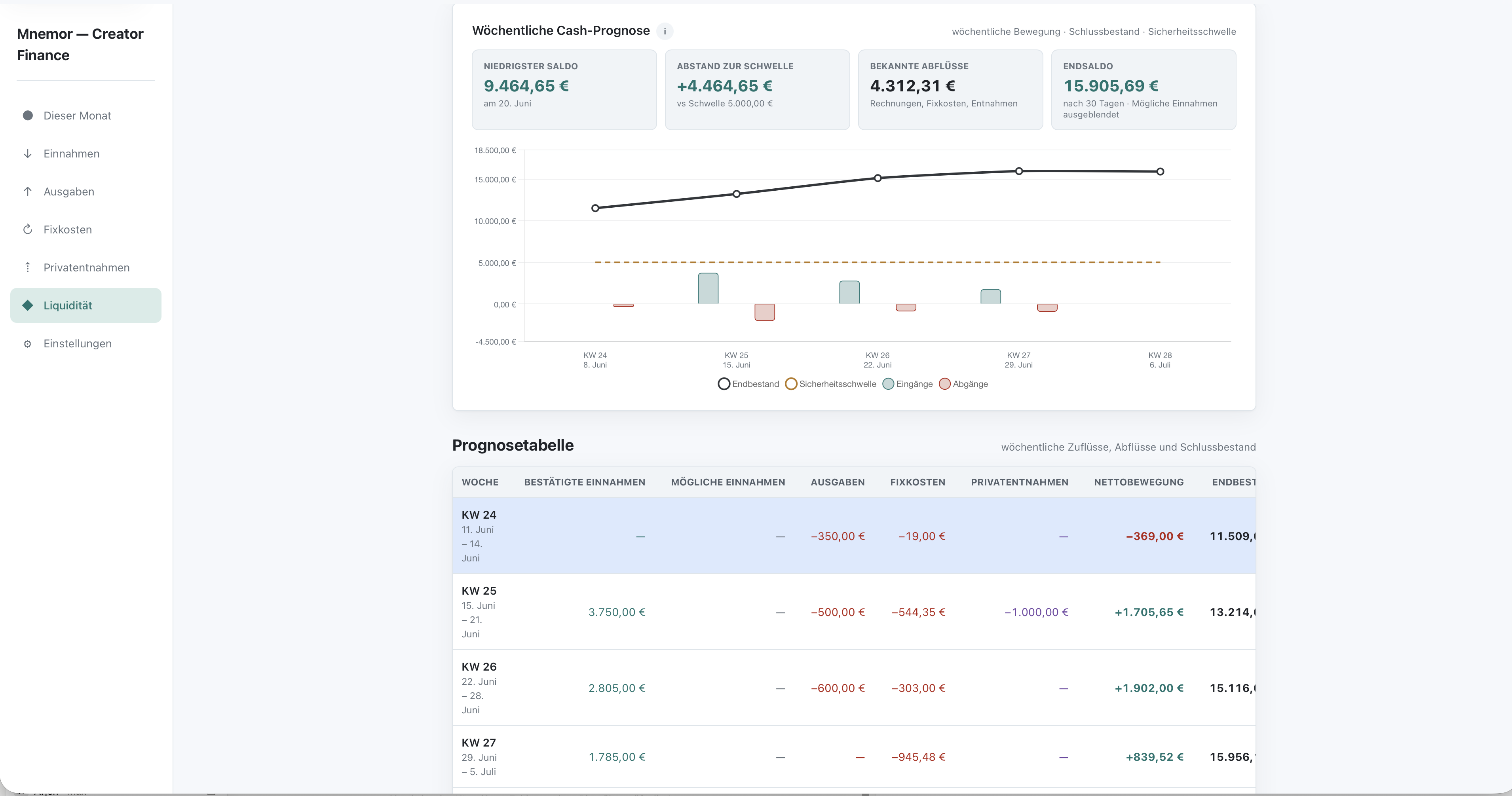Click the Dieser Monat circle icon
Screen dimensions: 1512x796
[28, 116]
